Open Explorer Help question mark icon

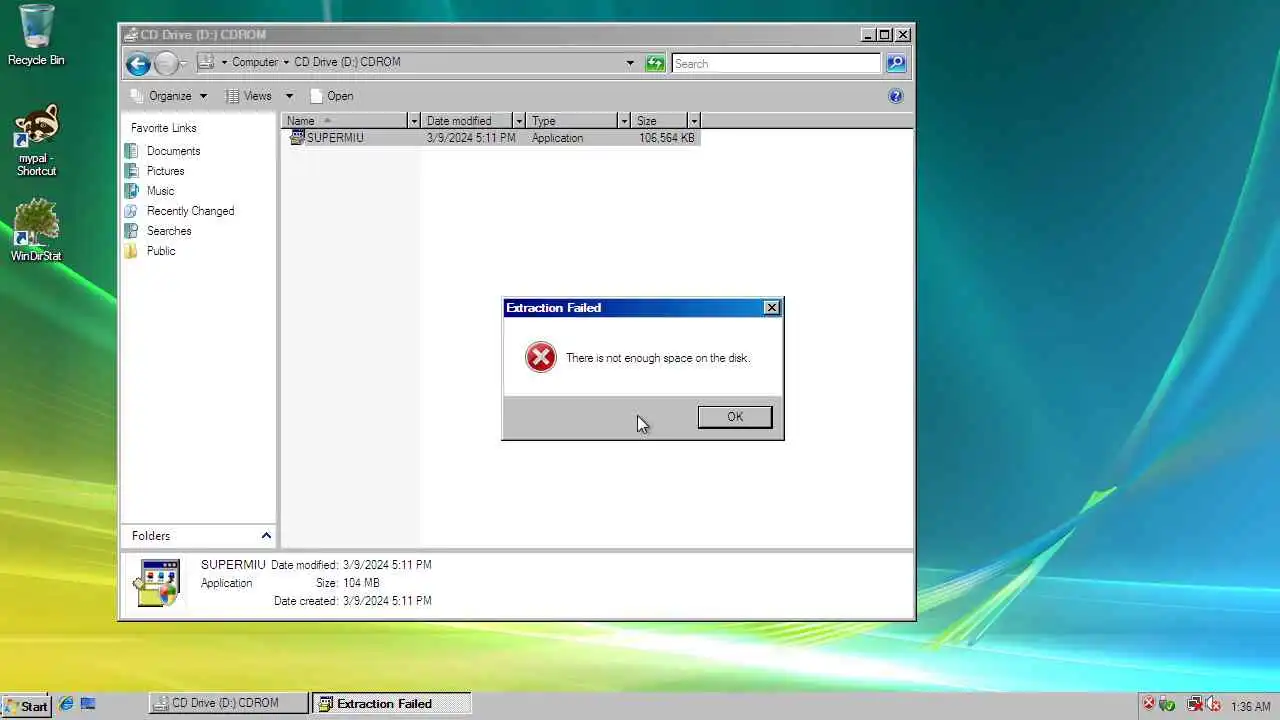tap(896, 96)
